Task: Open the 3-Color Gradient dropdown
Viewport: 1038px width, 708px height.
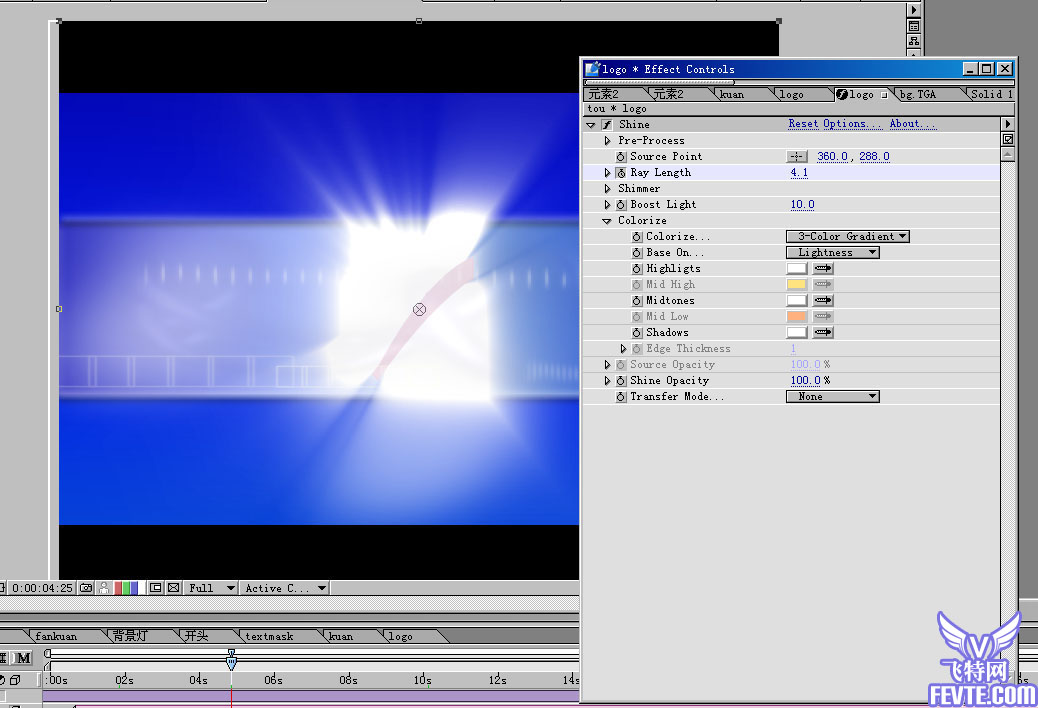Action: (847, 236)
